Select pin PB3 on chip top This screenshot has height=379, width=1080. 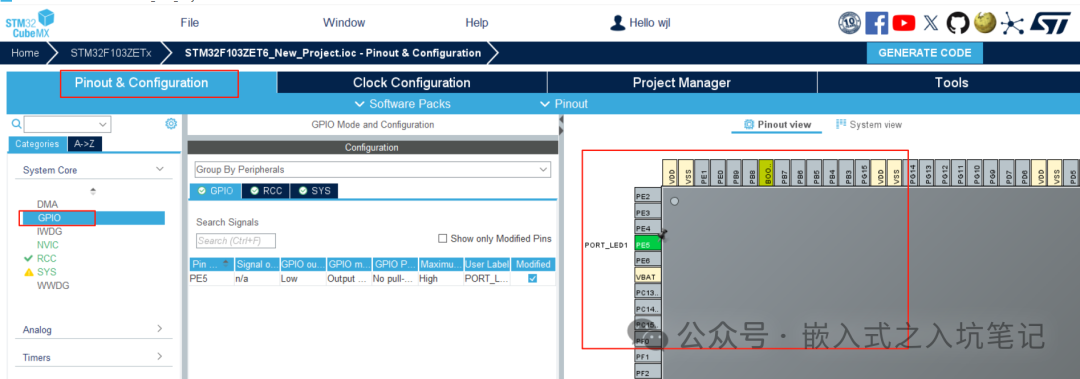pos(847,172)
